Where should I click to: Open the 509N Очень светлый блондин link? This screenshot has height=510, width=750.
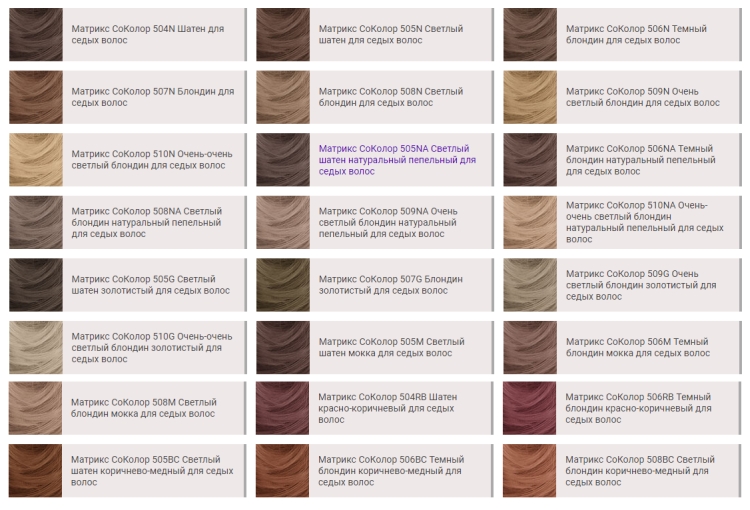click(x=643, y=97)
